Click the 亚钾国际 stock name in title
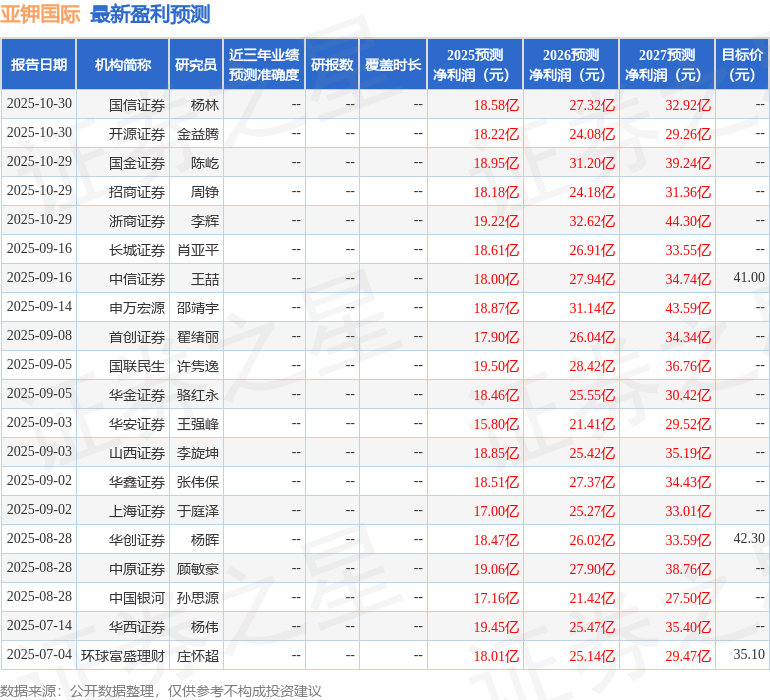 [x=41, y=14]
